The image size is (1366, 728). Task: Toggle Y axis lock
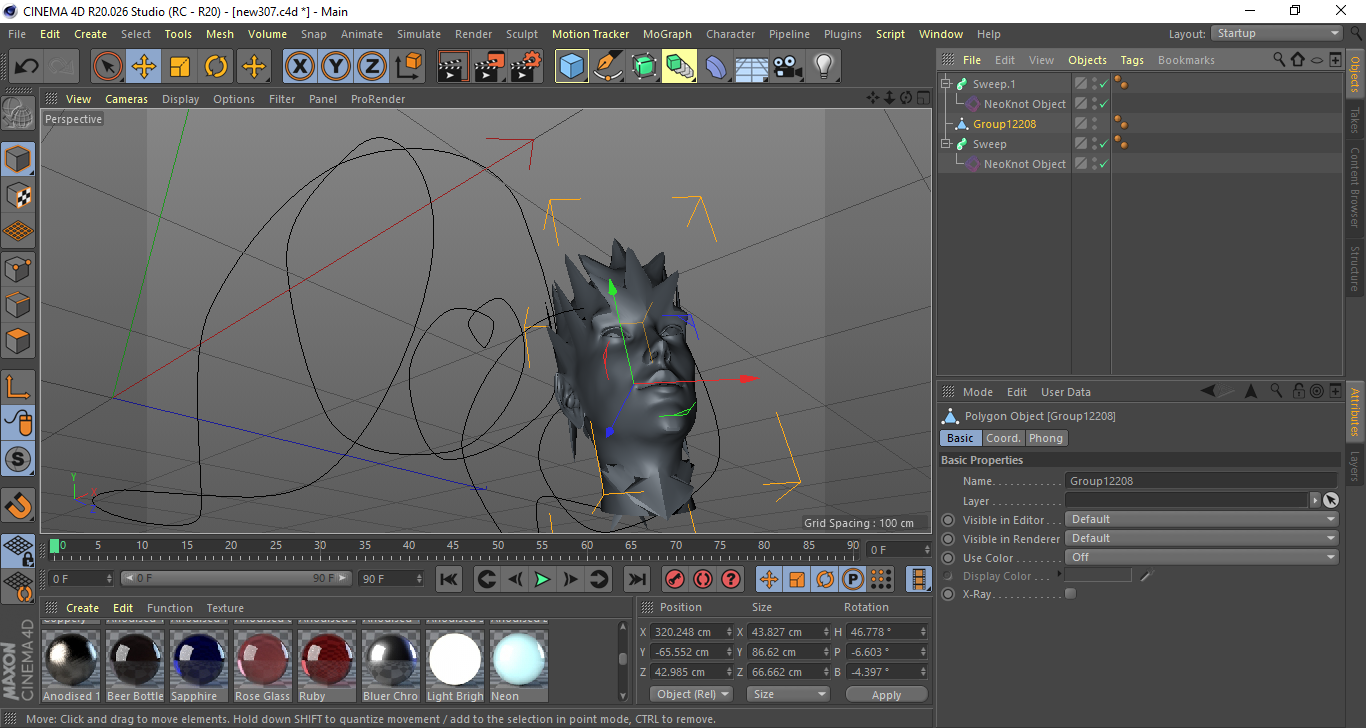(336, 67)
